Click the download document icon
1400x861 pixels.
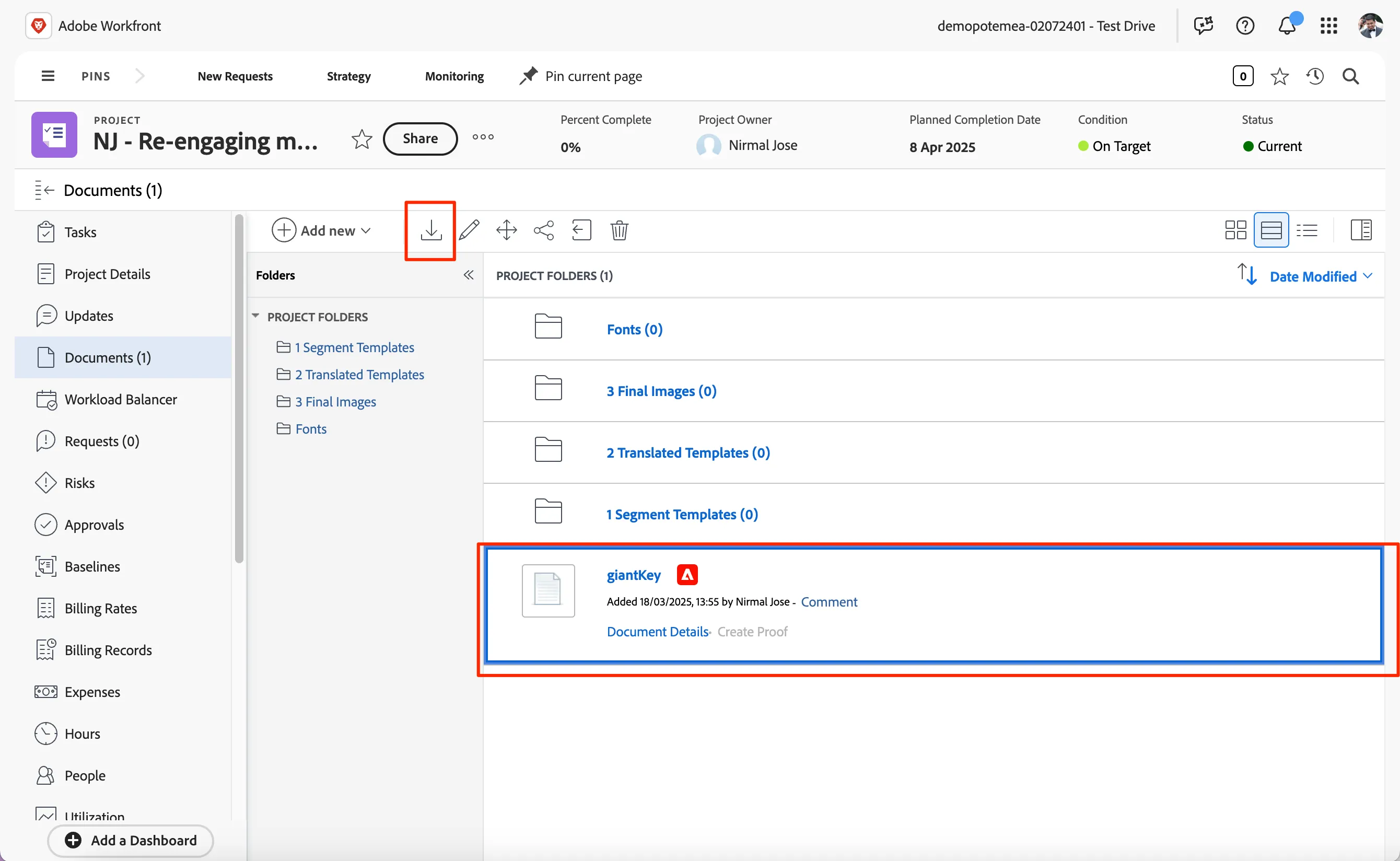pyautogui.click(x=431, y=230)
